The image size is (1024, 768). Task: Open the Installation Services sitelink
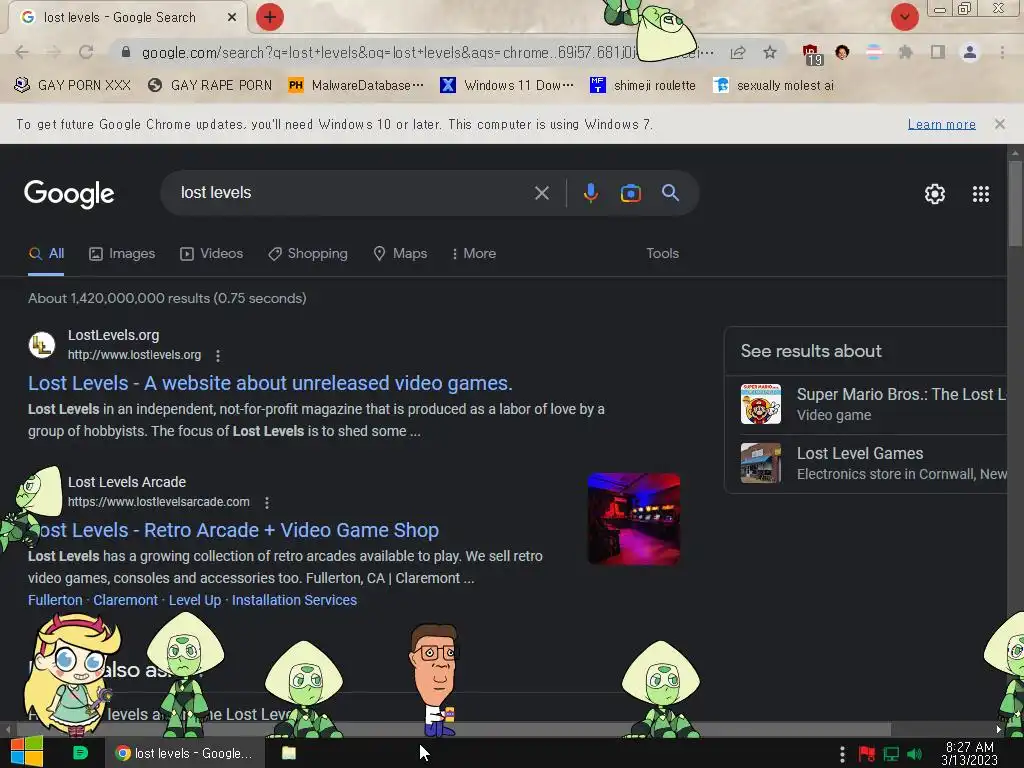click(294, 600)
